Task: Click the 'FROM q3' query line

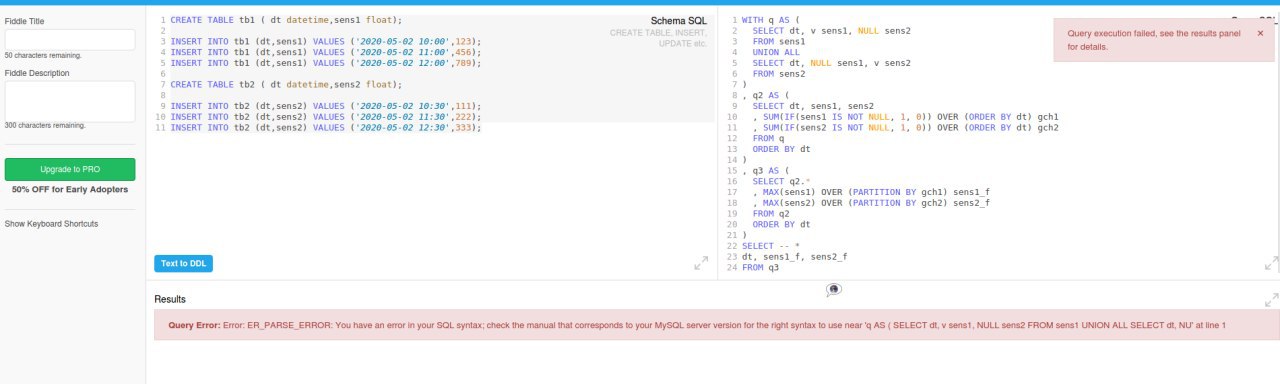Action: 760,268
